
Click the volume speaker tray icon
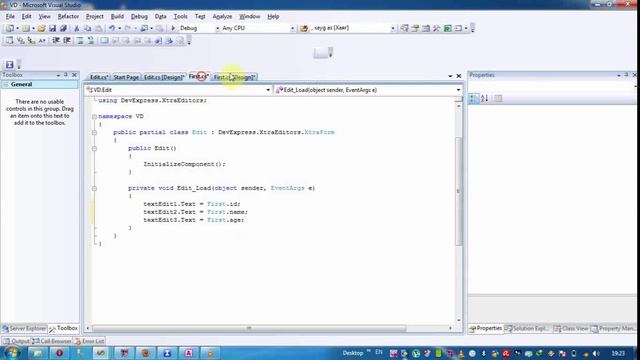coord(596,353)
